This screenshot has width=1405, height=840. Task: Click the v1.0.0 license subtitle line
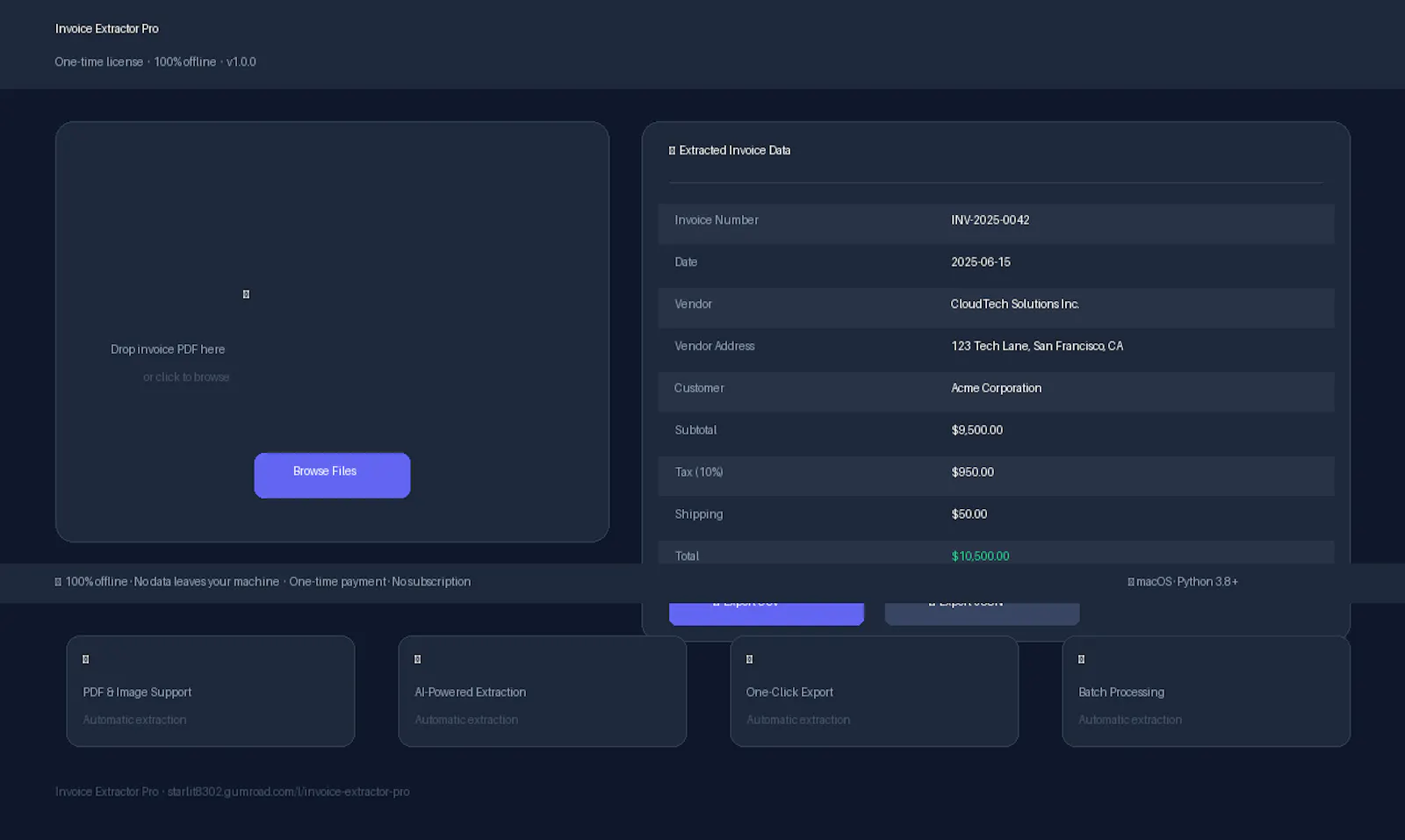pos(155,62)
